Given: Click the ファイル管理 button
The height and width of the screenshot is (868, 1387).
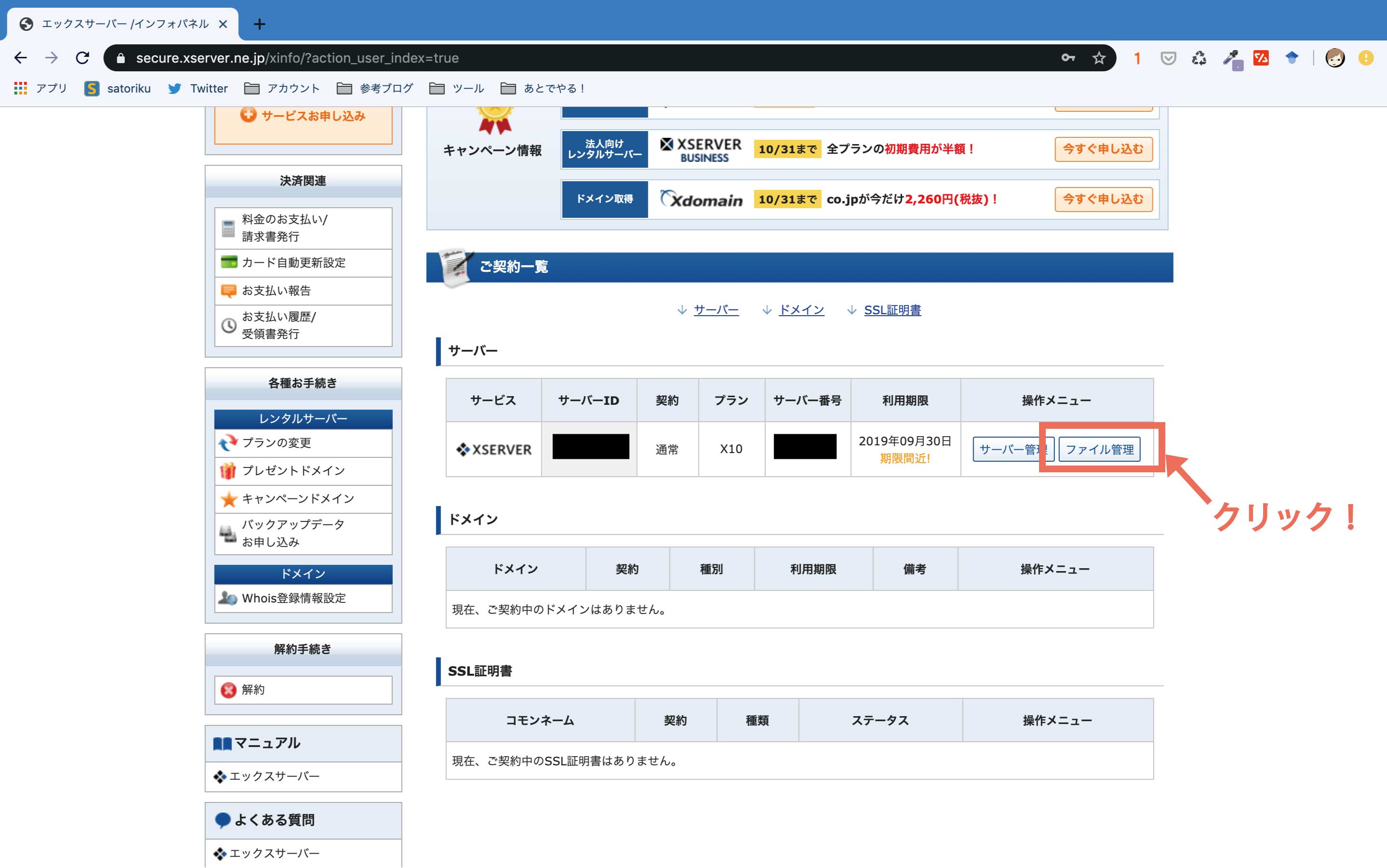Looking at the screenshot, I should 1099,450.
